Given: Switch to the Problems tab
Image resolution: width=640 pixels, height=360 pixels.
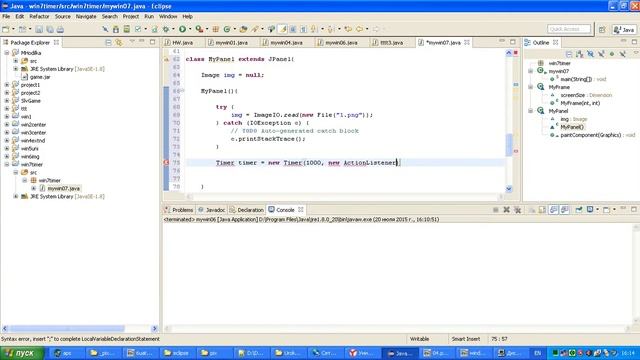Looking at the screenshot, I should (x=179, y=210).
